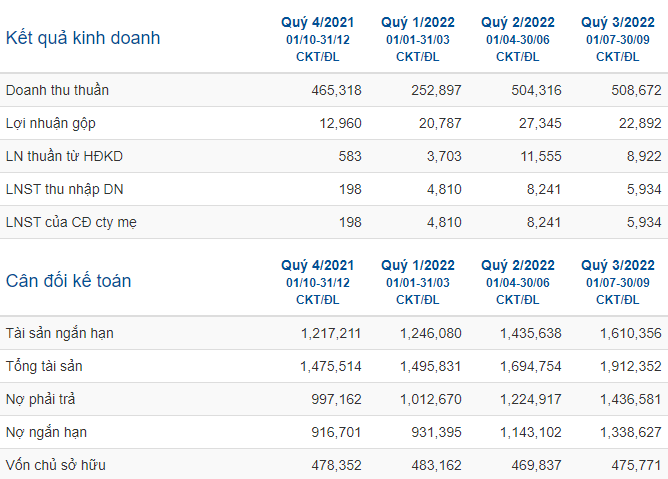Open the Cân đối kế toán section heading
The height and width of the screenshot is (479, 668).
tap(69, 281)
